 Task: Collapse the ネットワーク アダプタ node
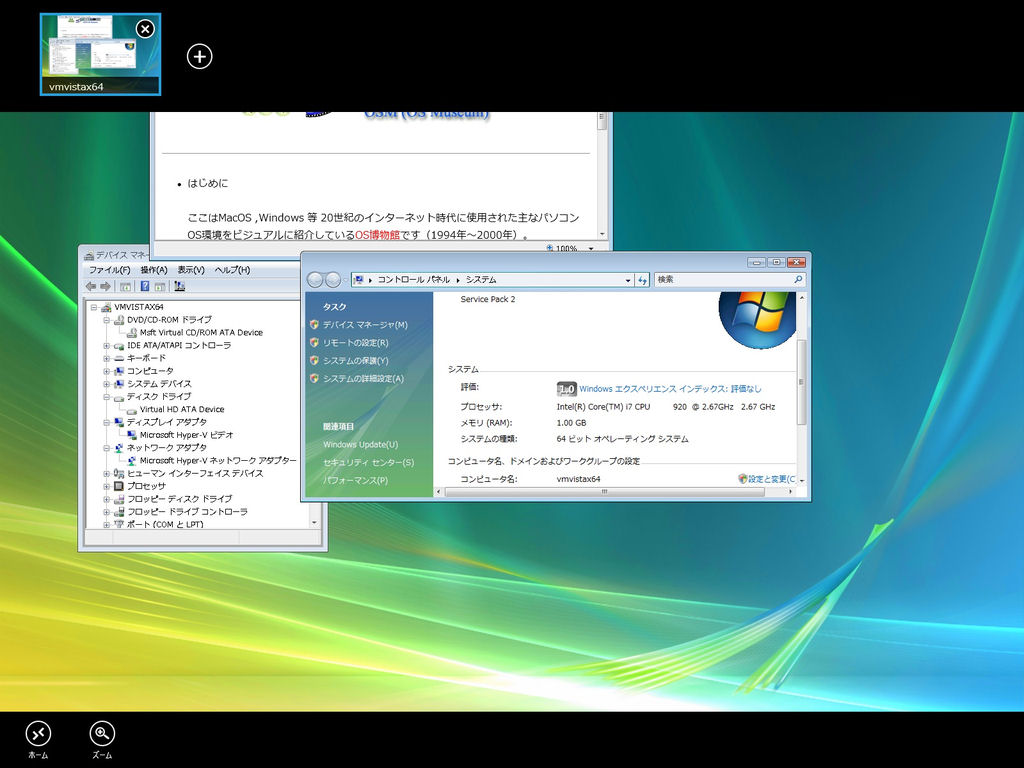(x=106, y=448)
